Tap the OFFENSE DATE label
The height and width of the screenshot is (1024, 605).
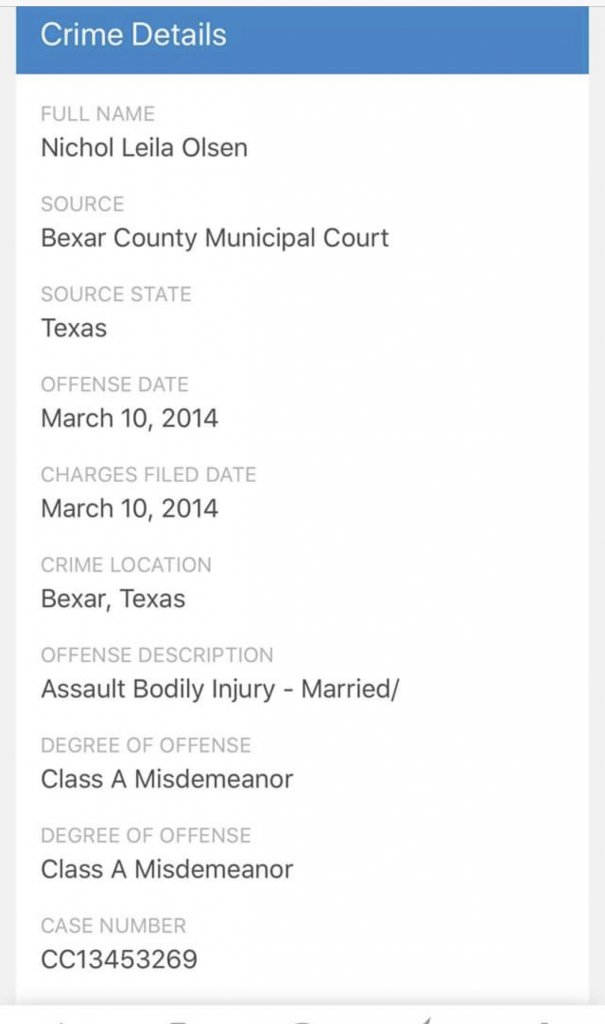[x=114, y=384]
